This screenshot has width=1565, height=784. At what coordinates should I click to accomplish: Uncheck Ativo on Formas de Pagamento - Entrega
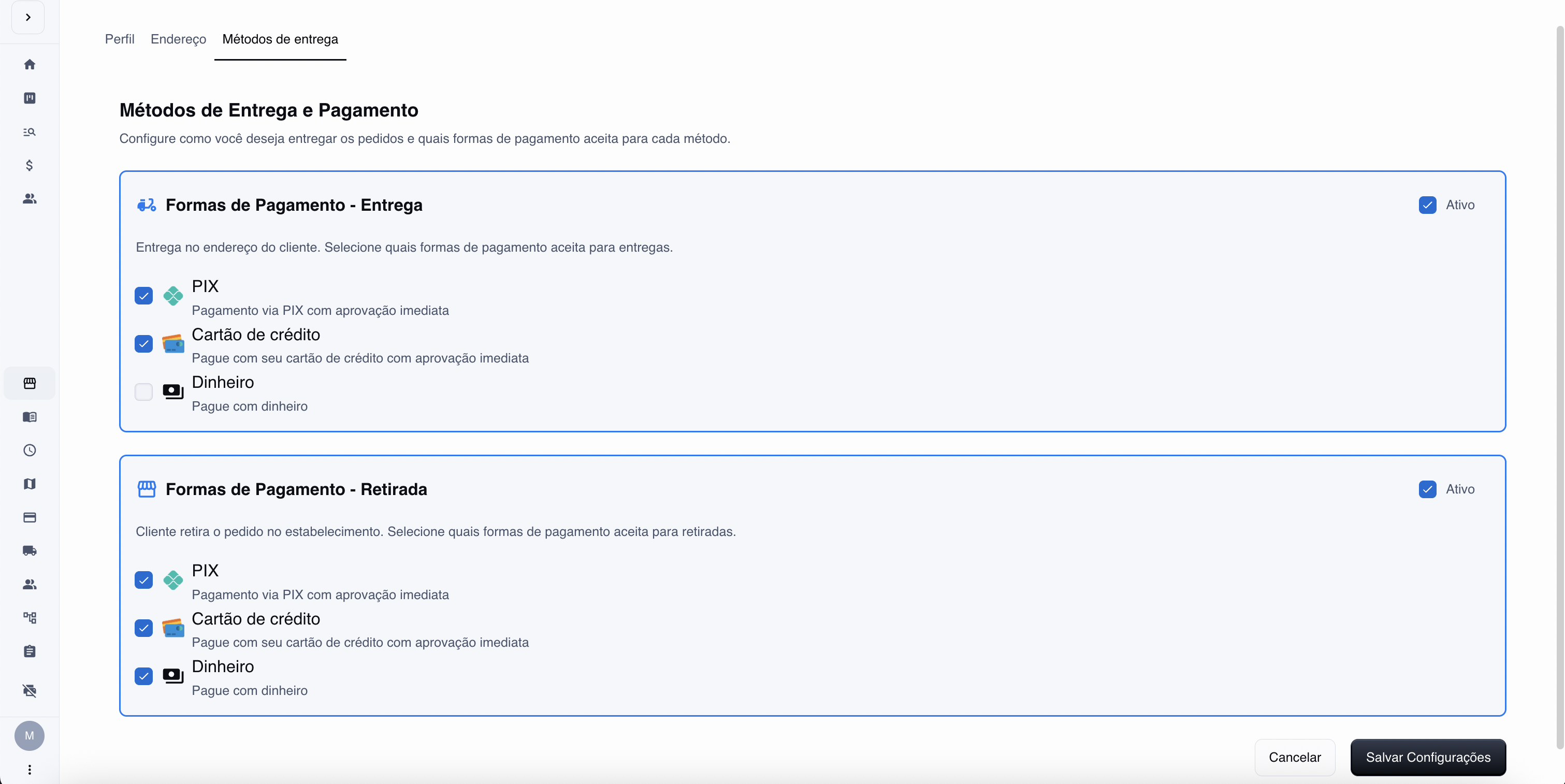[x=1428, y=205]
